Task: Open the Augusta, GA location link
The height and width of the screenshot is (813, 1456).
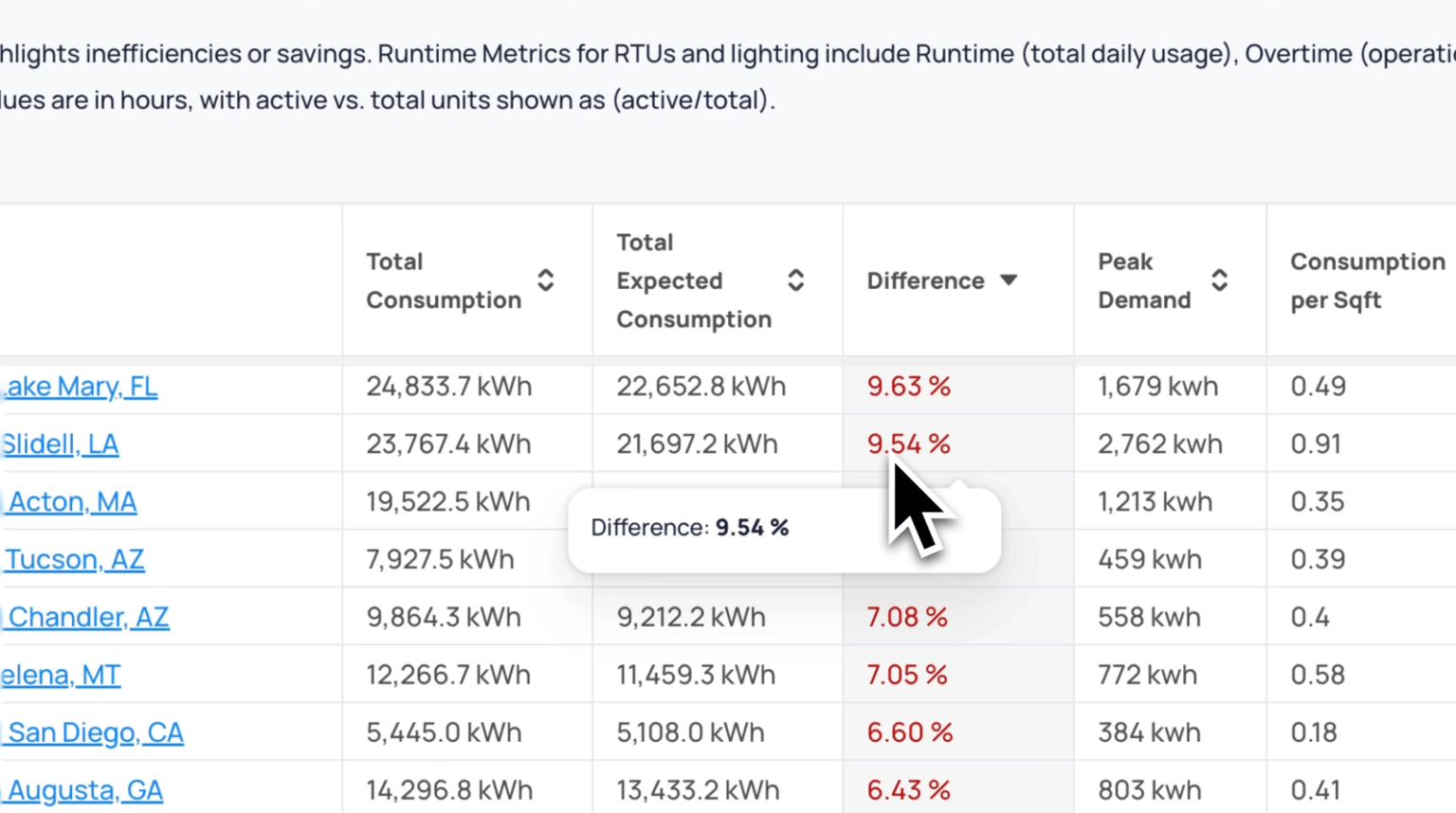Action: tap(85, 790)
